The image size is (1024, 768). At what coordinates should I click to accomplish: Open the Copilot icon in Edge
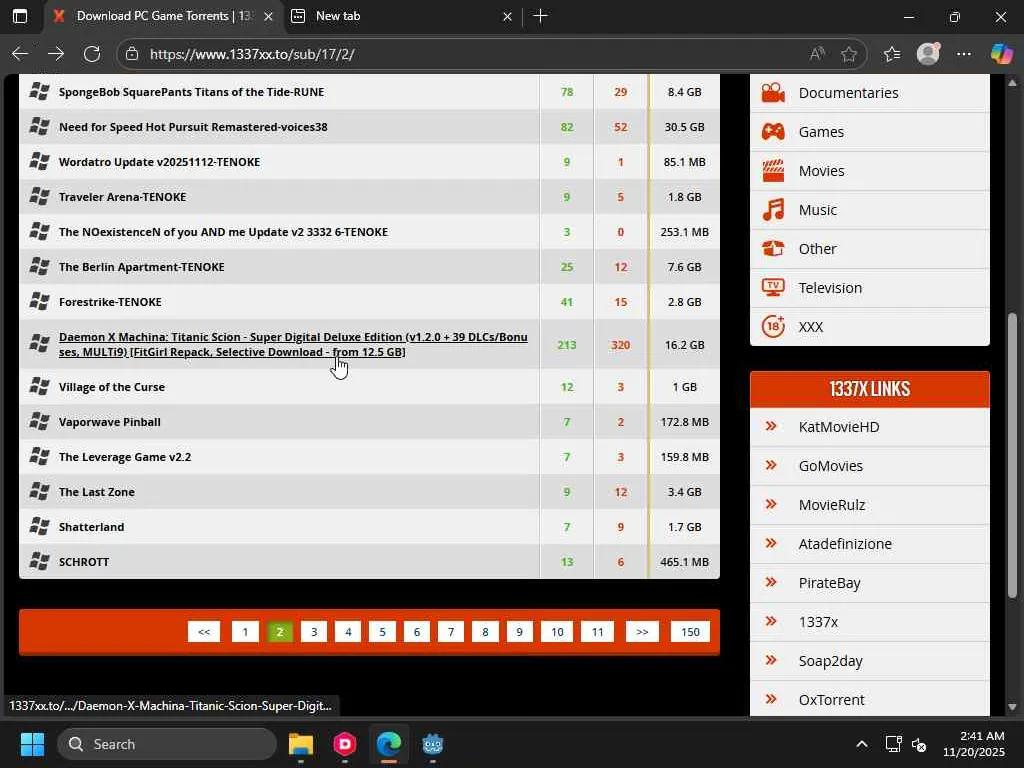pyautogui.click(x=1001, y=54)
